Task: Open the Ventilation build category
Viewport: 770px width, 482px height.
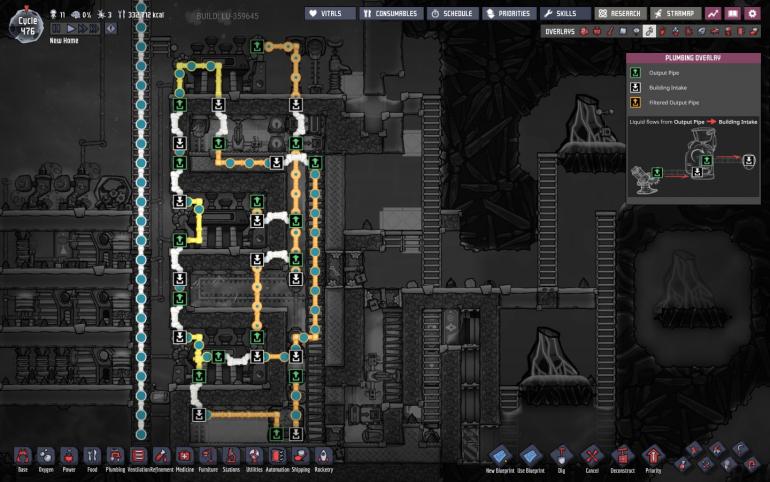Action: click(138, 459)
